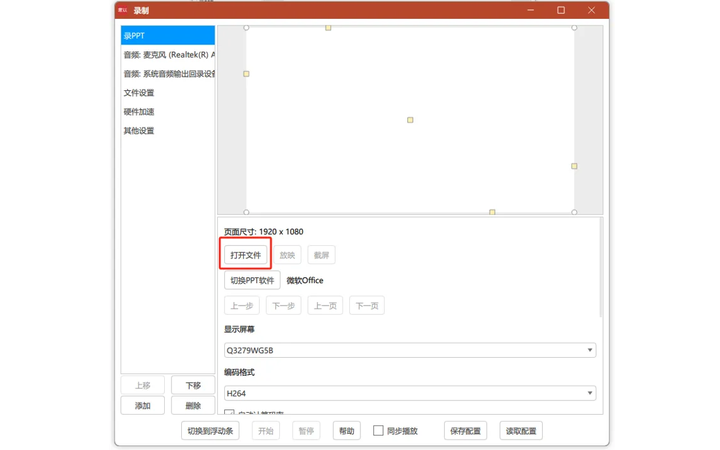This screenshot has width=720, height=450.
Task: Open 其他设置 in the sidebar
Action: click(168, 131)
